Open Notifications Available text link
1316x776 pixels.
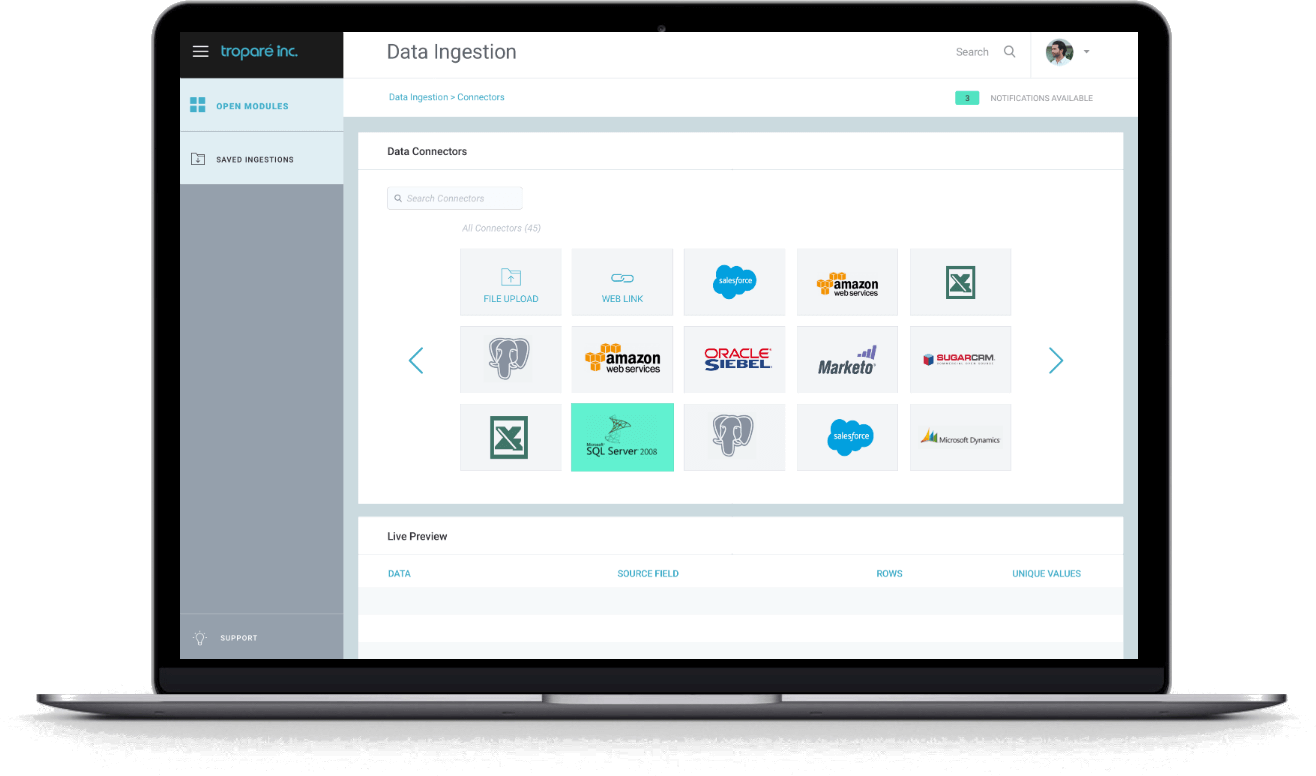pyautogui.click(x=1041, y=98)
